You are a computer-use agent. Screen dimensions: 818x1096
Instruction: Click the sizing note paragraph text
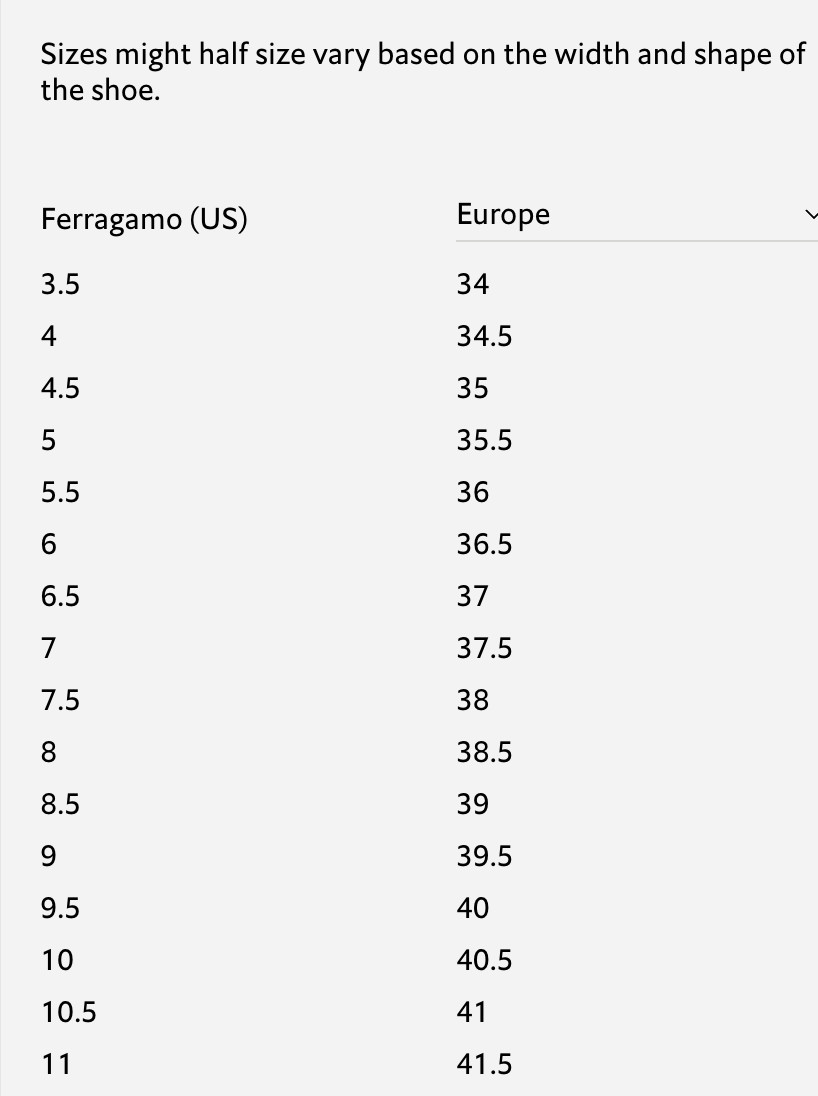click(423, 72)
